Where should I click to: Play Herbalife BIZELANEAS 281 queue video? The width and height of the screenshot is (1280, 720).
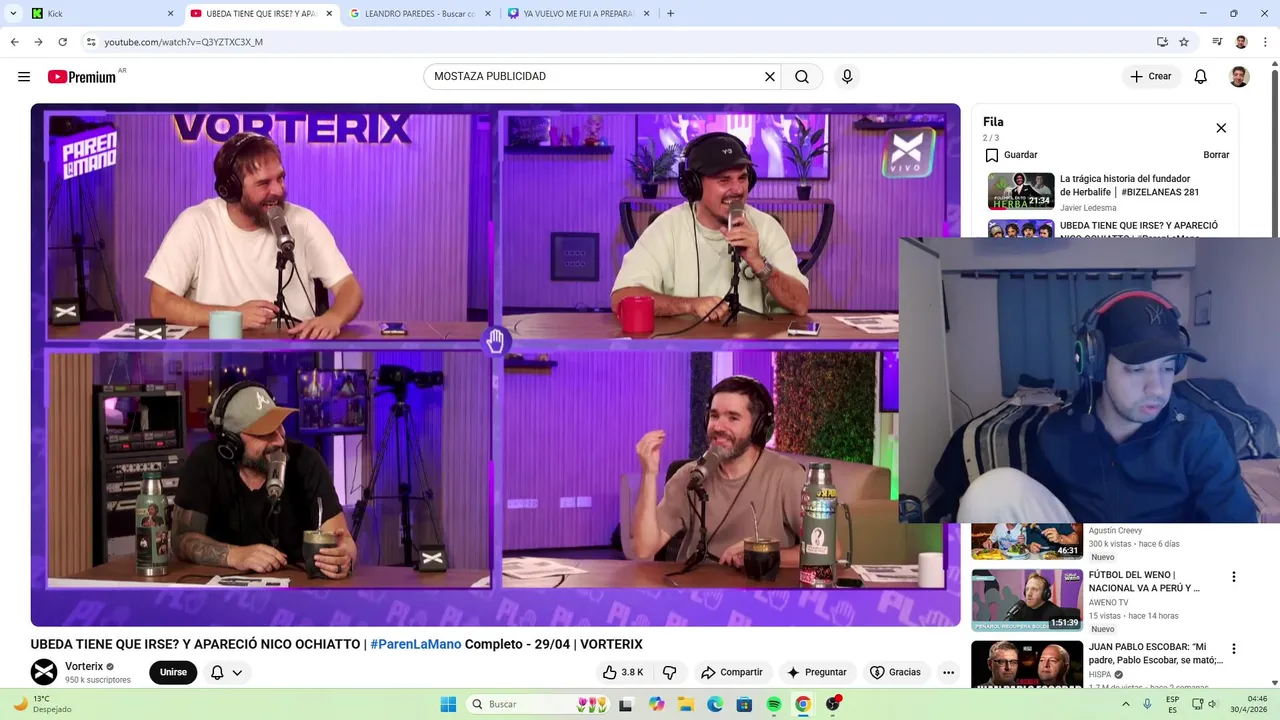(x=1021, y=191)
